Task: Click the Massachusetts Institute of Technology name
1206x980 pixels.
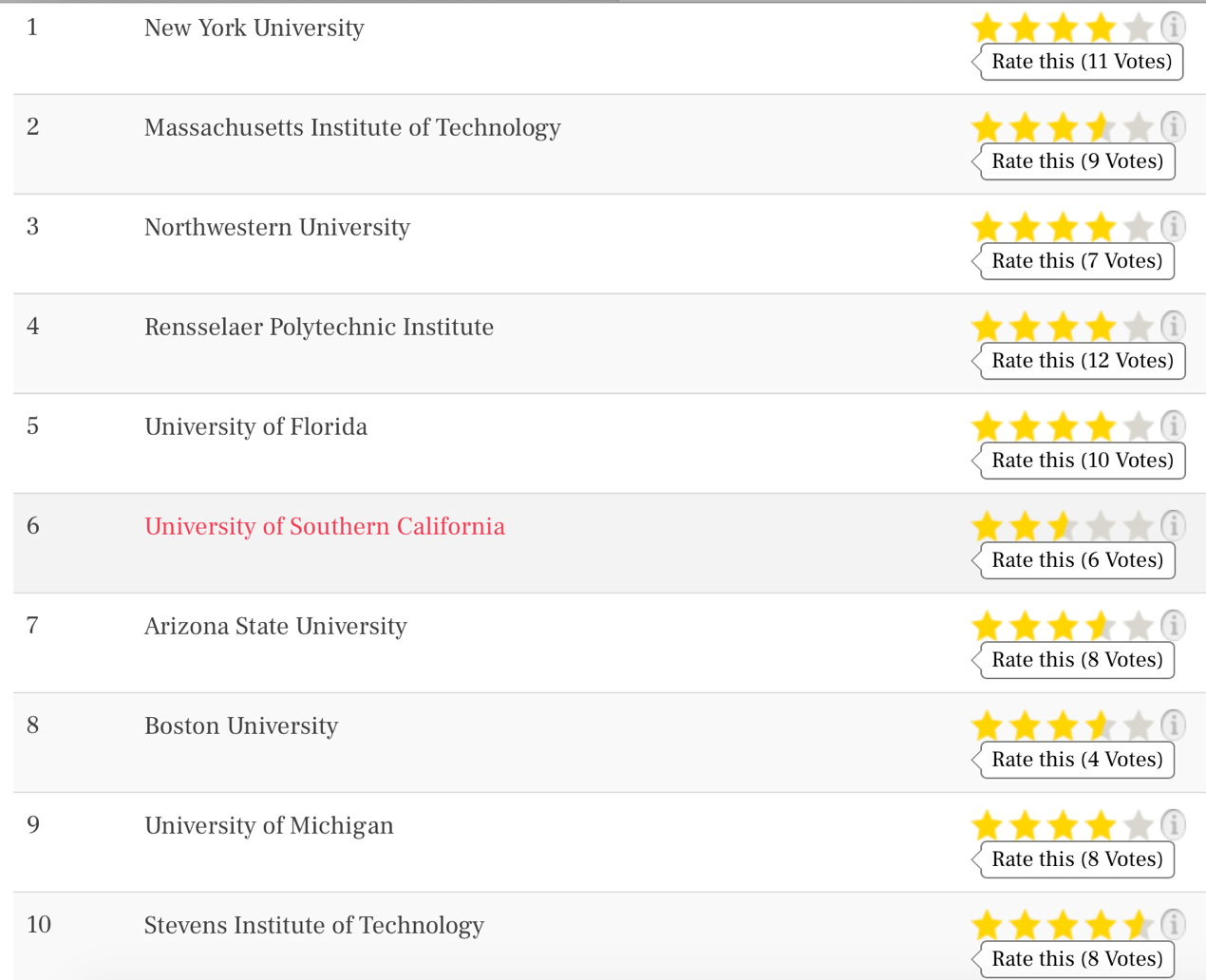Action: (x=352, y=127)
